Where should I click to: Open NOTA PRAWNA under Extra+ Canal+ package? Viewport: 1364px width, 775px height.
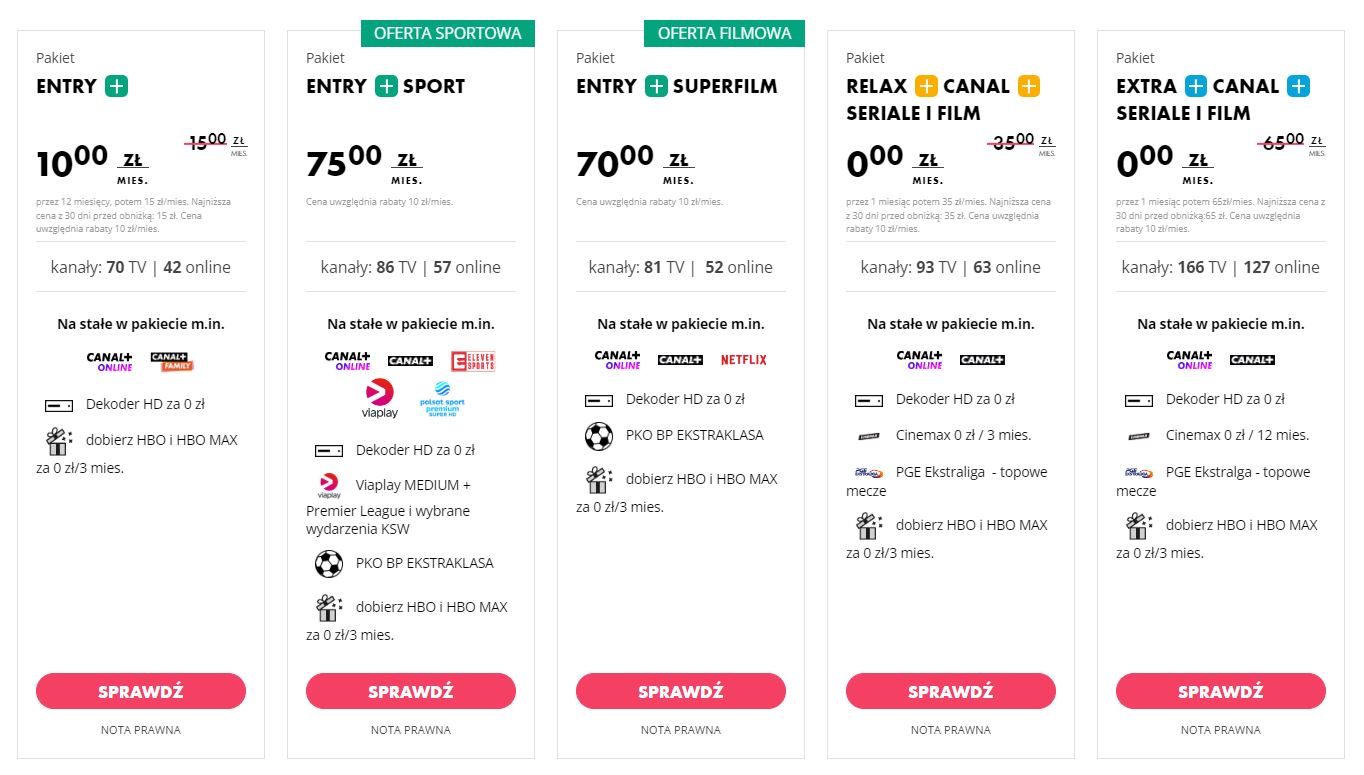(1220, 730)
